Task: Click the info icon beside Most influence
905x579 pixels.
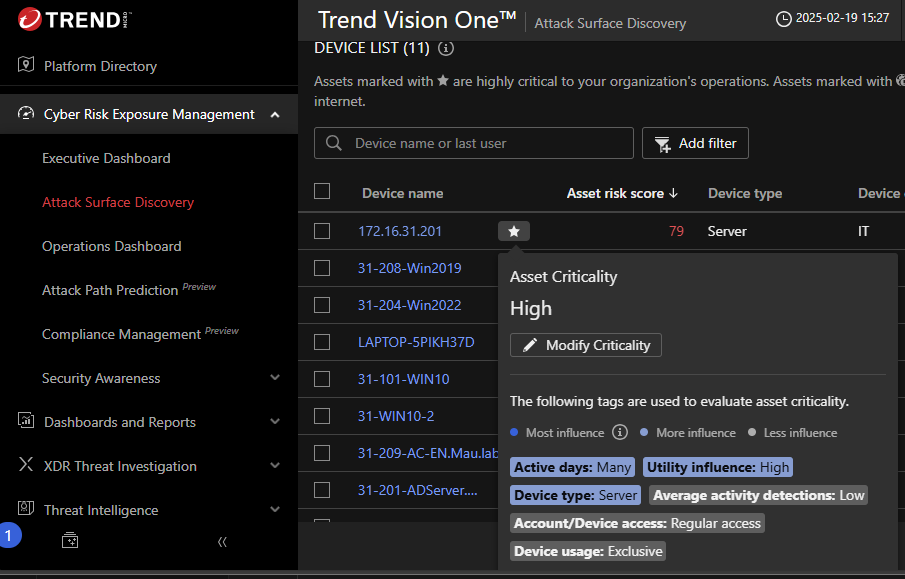Action: pyautogui.click(x=620, y=433)
